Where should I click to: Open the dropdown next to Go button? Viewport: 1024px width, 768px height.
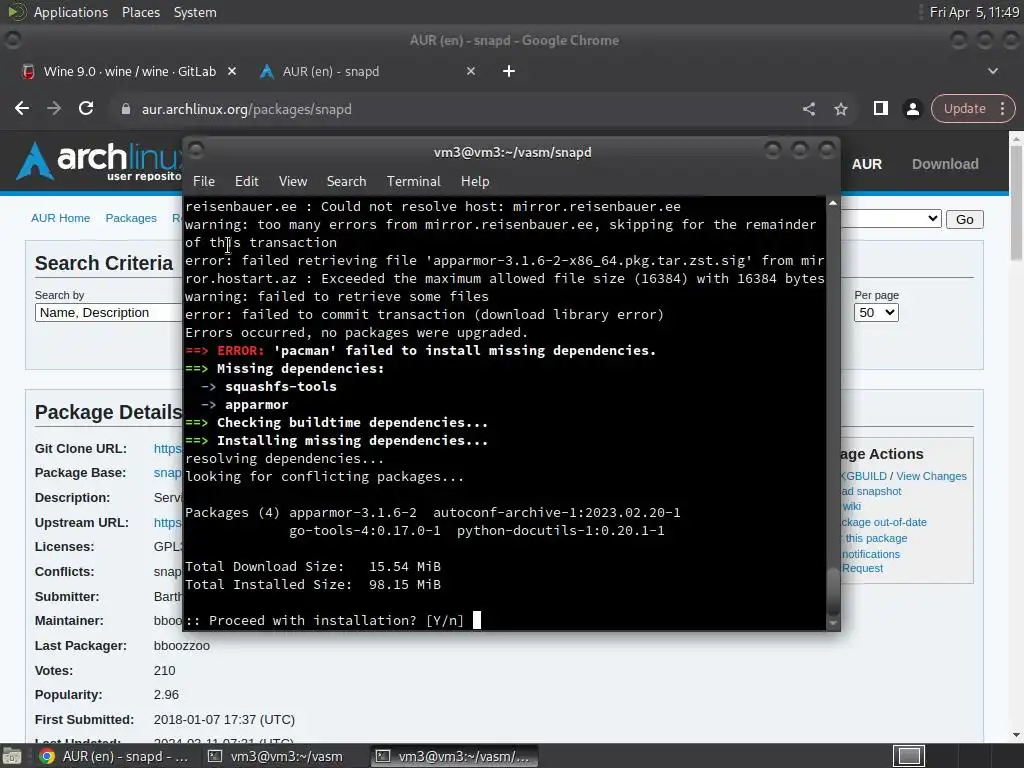(x=891, y=219)
